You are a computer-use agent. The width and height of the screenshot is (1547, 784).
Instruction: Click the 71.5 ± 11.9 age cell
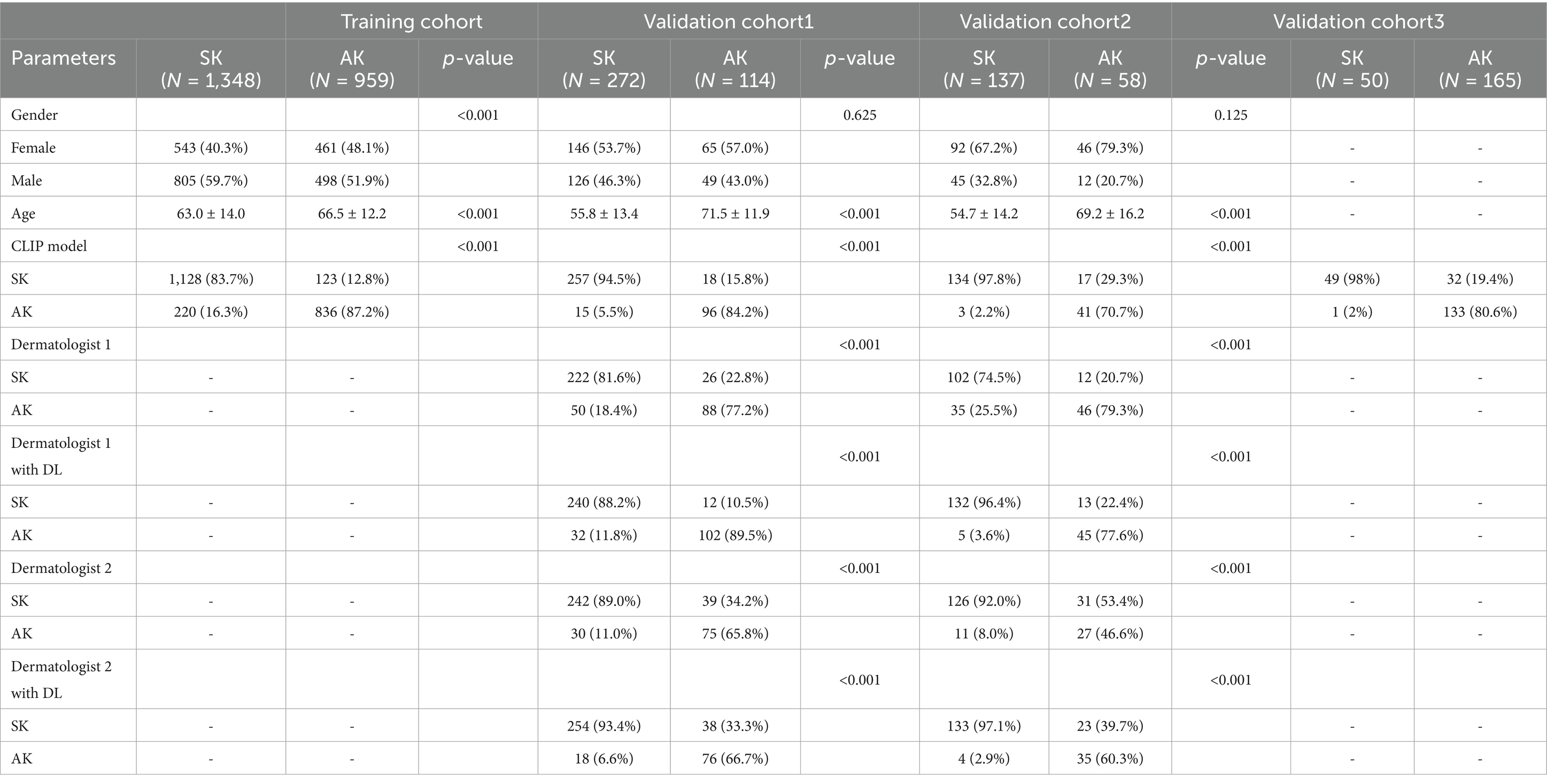tap(735, 214)
